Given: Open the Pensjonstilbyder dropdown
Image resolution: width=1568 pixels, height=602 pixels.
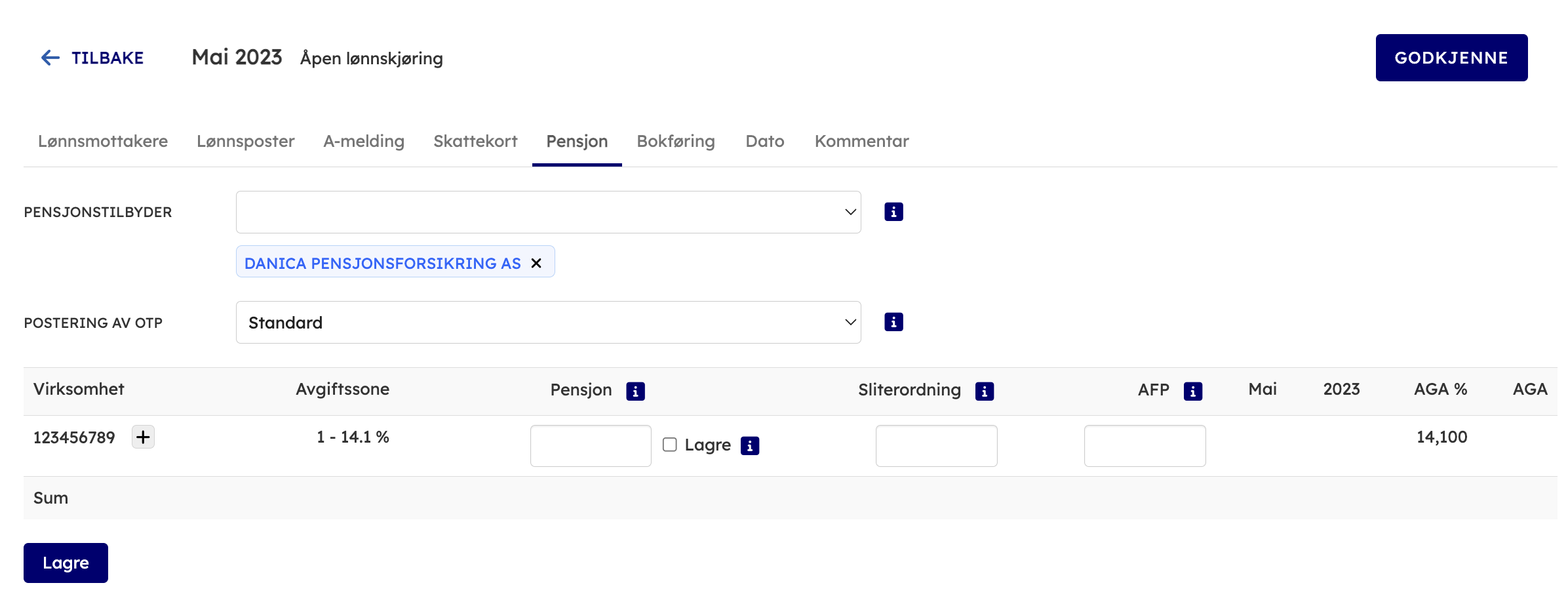Looking at the screenshot, I should click(x=548, y=212).
